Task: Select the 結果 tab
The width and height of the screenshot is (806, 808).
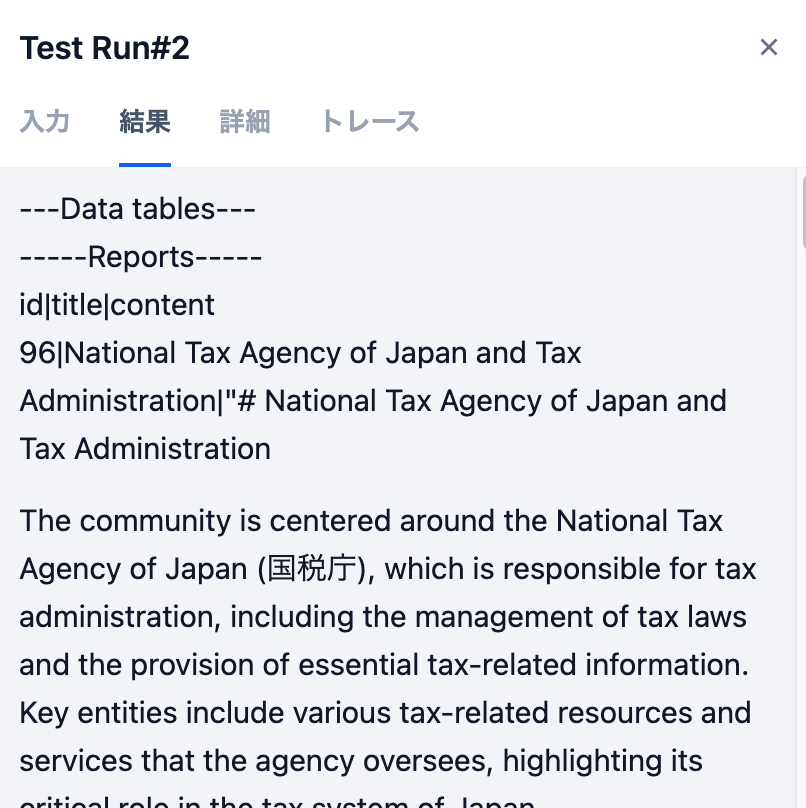Action: (x=145, y=122)
